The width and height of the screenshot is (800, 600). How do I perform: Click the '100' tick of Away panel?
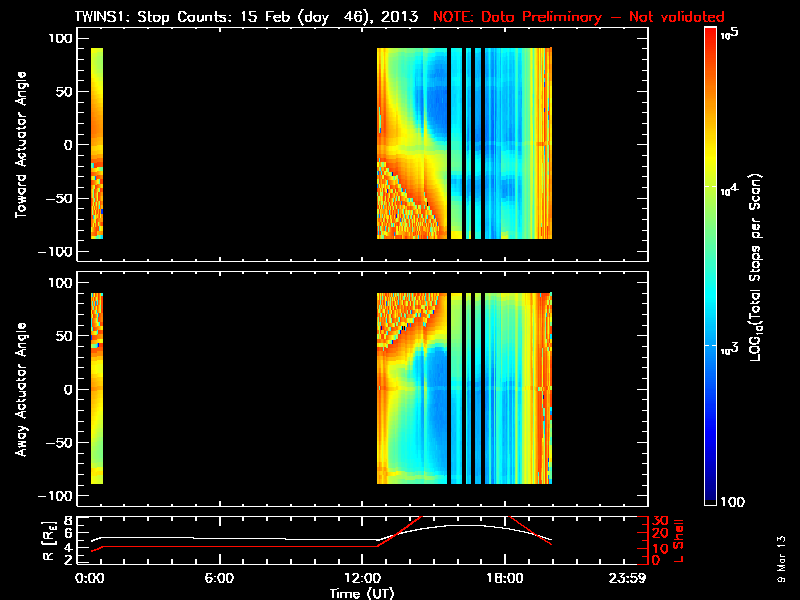pyautogui.click(x=61, y=283)
